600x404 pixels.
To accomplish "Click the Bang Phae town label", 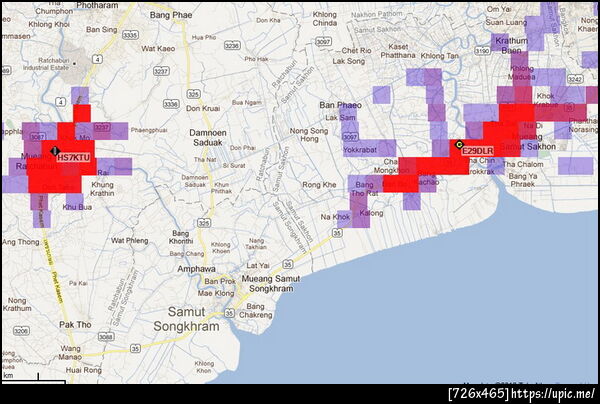I will coord(171,15).
